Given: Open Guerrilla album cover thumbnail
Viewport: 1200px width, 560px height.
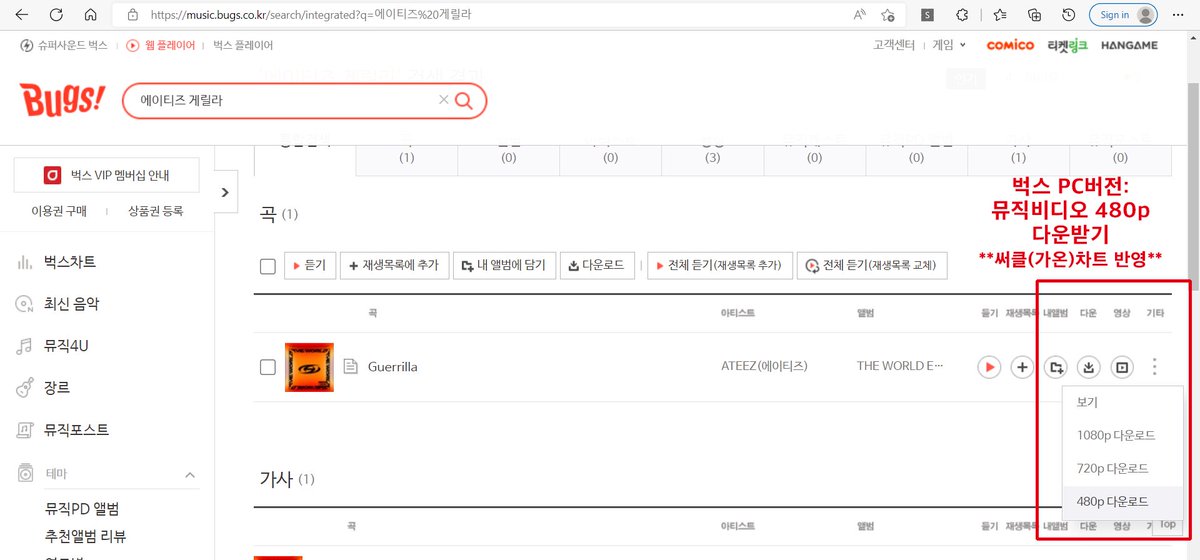Looking at the screenshot, I should (309, 367).
